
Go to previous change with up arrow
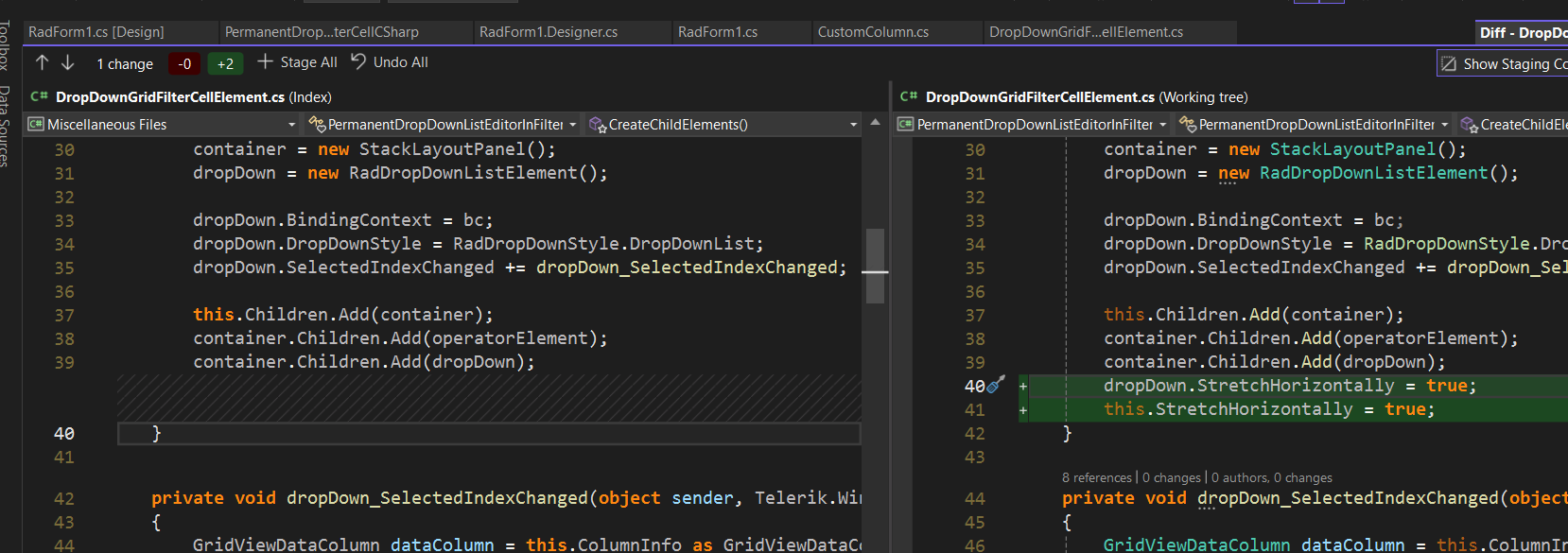coord(42,62)
